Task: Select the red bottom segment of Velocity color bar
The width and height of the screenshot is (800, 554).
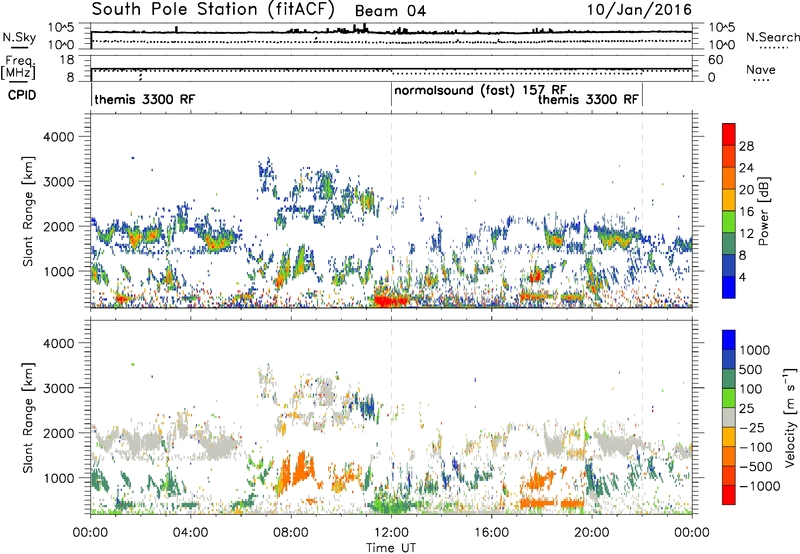Action: click(729, 495)
